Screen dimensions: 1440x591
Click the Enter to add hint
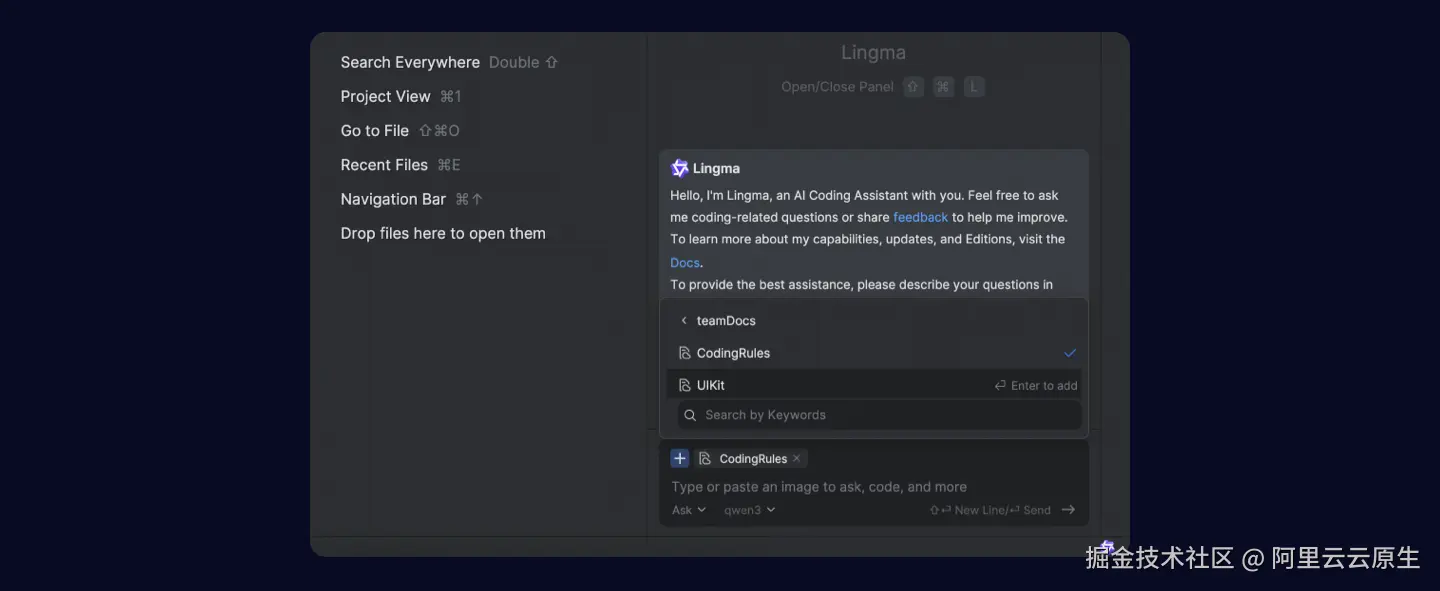click(x=1036, y=385)
